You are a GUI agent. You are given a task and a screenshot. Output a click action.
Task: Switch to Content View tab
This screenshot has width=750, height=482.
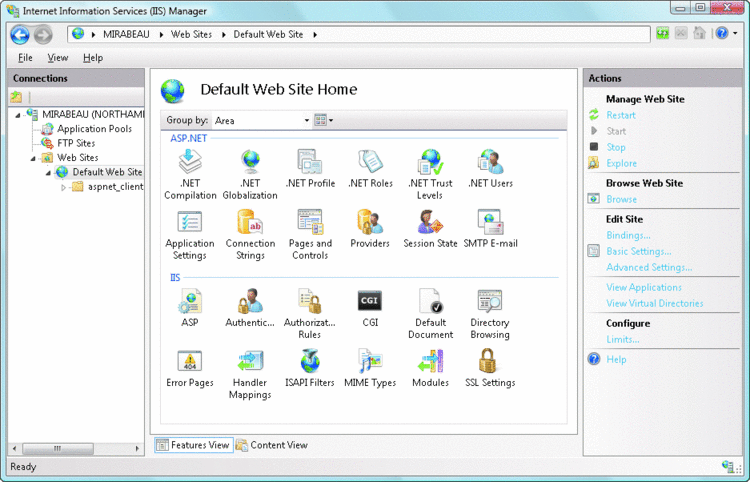pos(272,445)
